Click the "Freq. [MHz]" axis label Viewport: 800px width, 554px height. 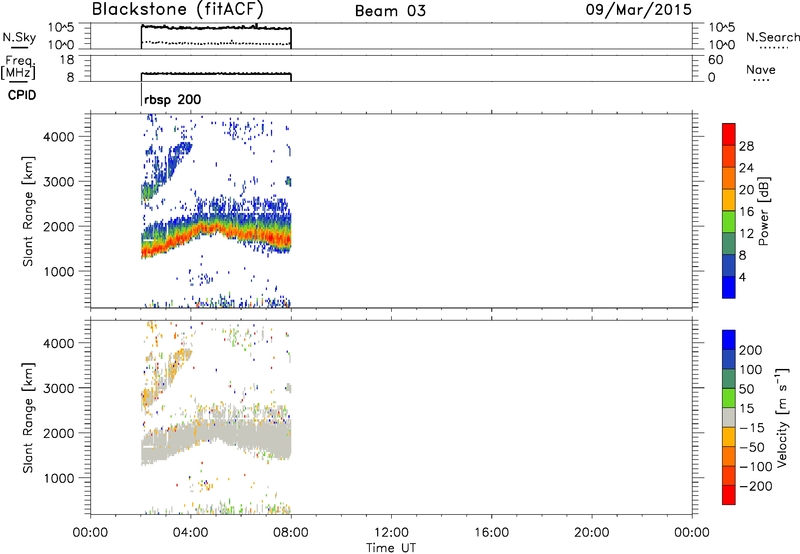click(x=18, y=67)
